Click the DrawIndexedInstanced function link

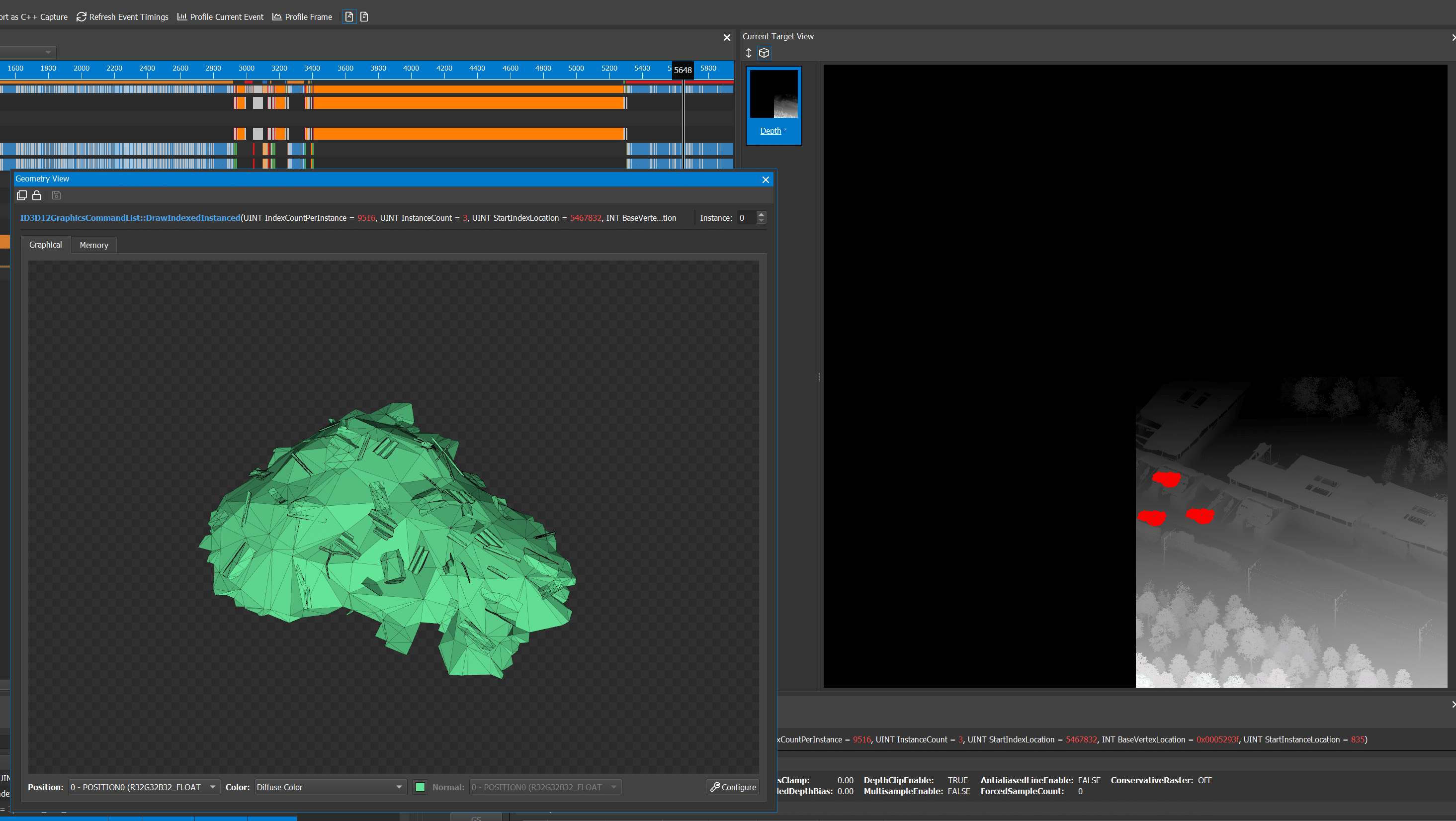[x=131, y=218]
